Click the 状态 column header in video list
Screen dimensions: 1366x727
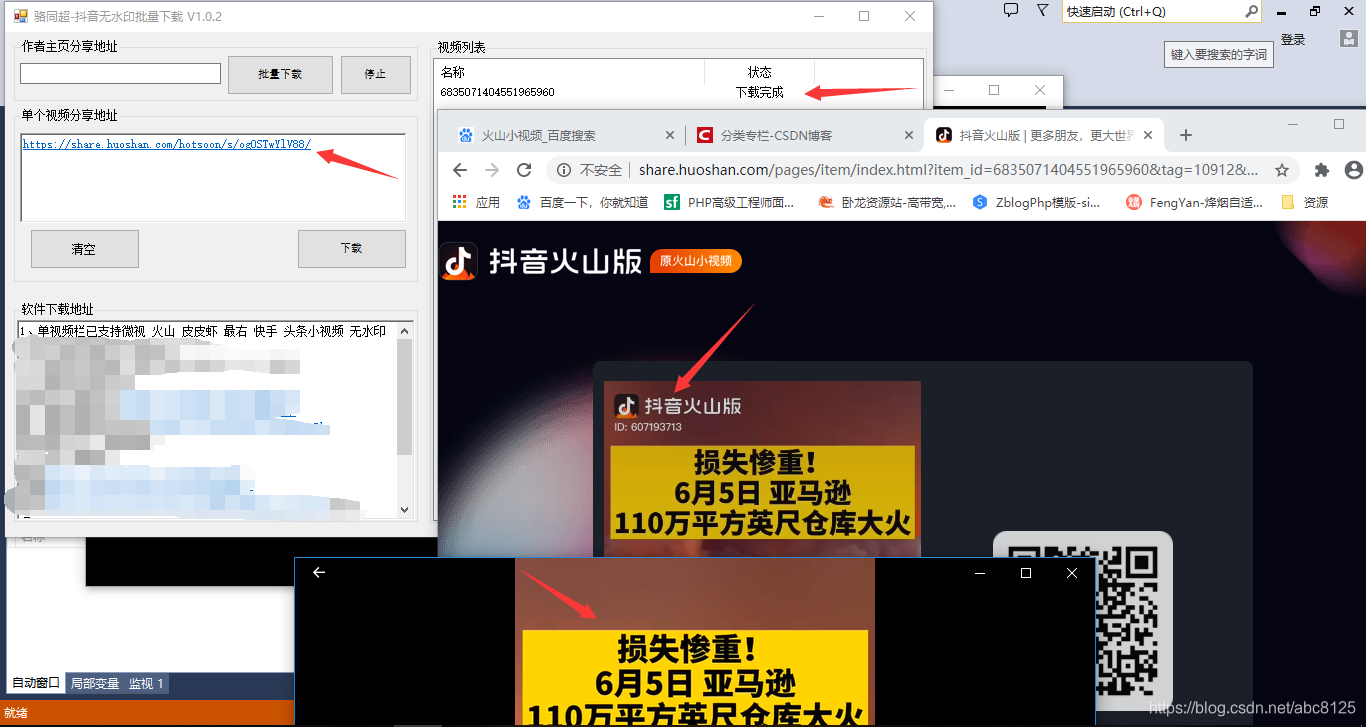(760, 72)
